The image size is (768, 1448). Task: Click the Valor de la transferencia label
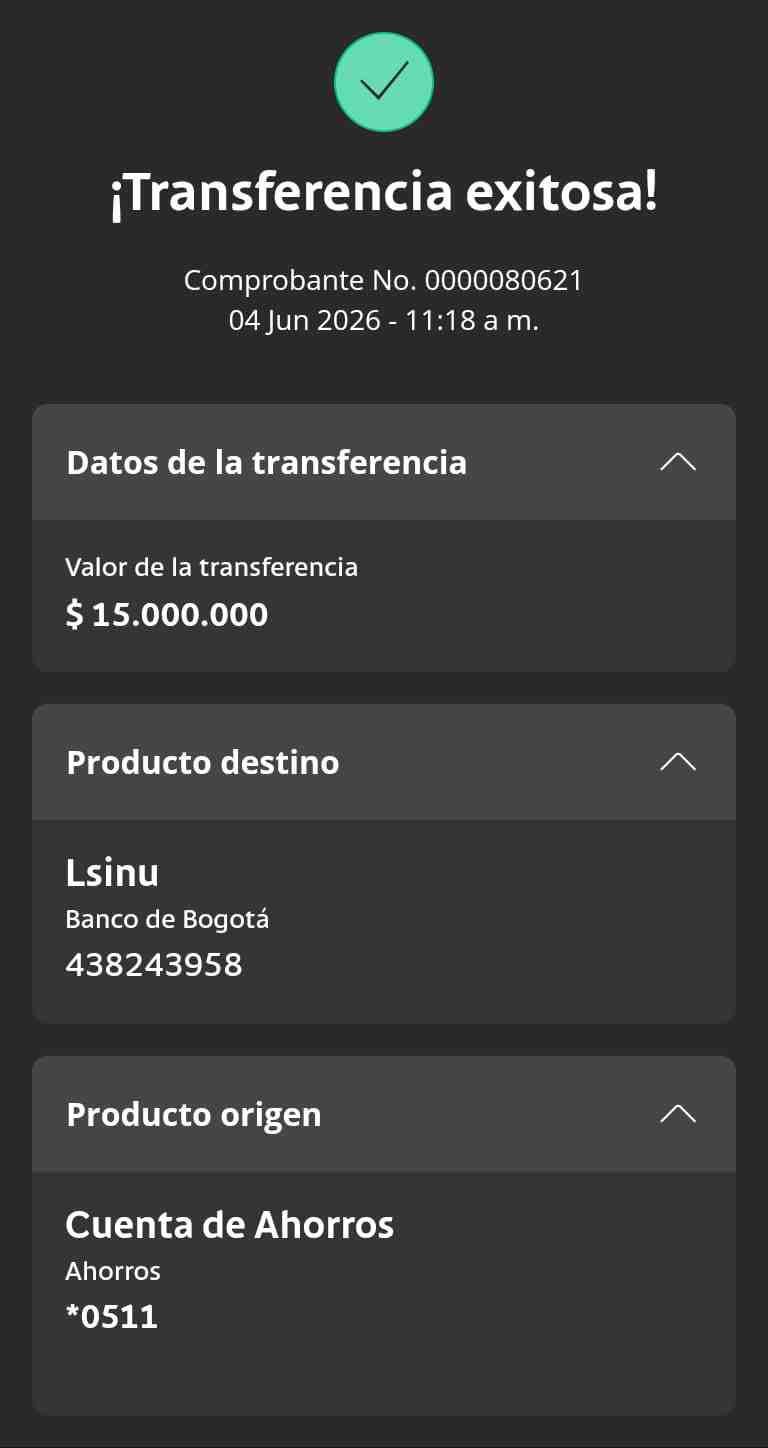(x=211, y=567)
